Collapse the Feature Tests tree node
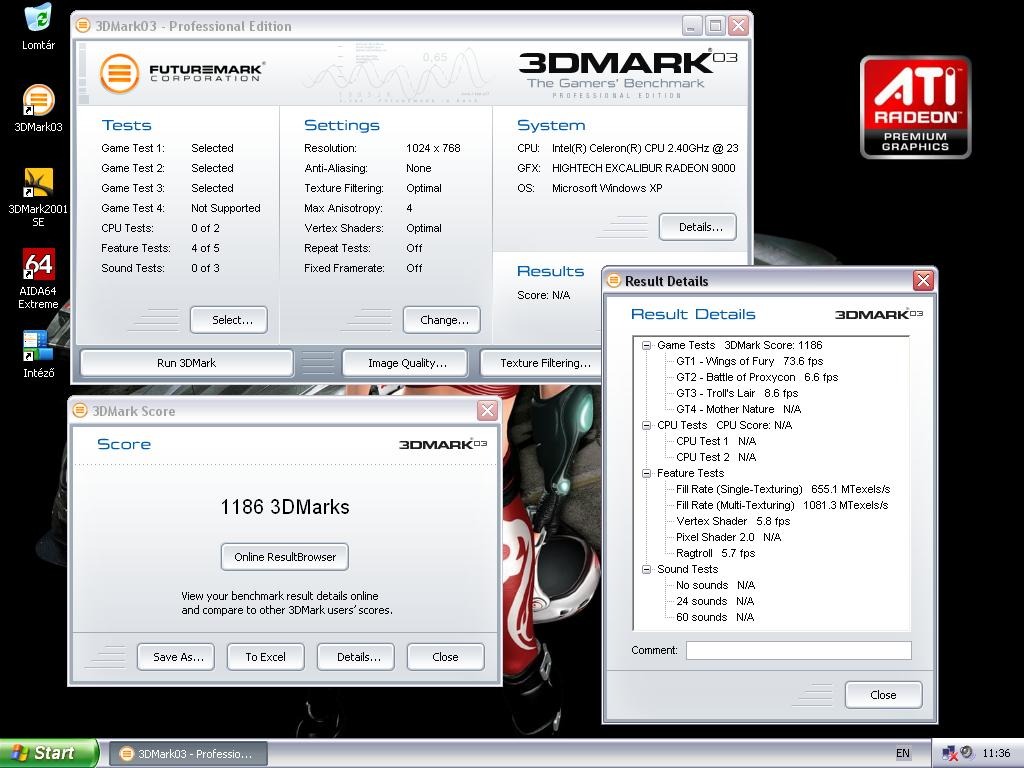Screen dimensions: 1024x768 coord(647,473)
